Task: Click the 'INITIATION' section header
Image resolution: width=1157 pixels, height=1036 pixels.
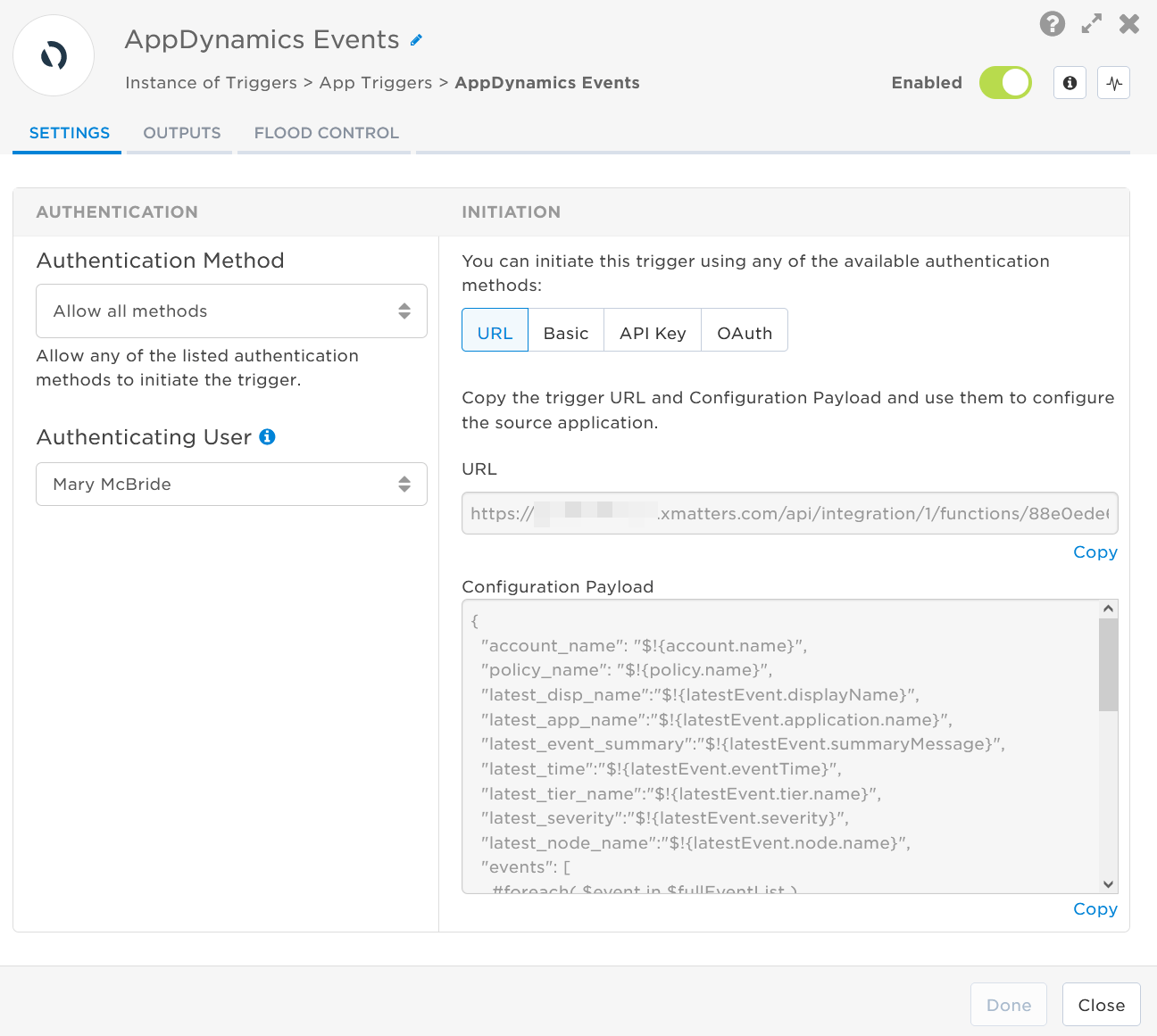Action: coord(511,212)
